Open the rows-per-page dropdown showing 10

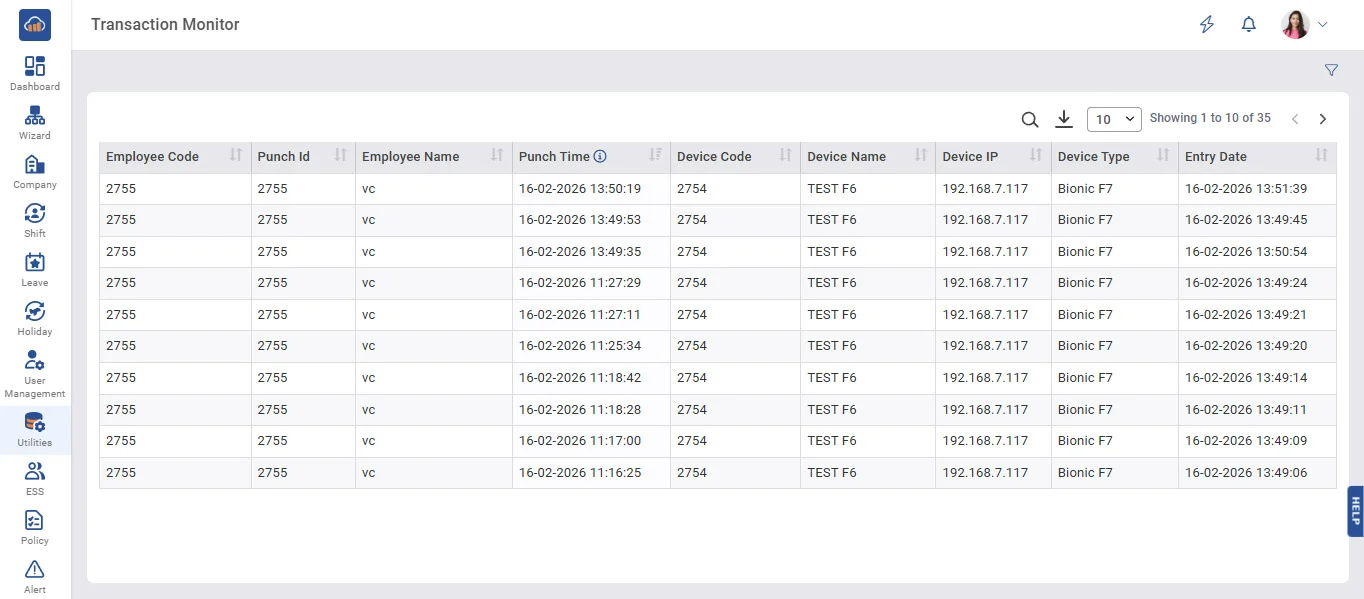coord(1114,119)
